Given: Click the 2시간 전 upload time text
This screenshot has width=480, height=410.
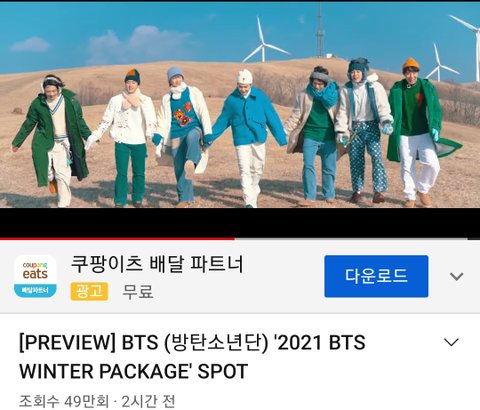Looking at the screenshot, I should (x=148, y=401).
